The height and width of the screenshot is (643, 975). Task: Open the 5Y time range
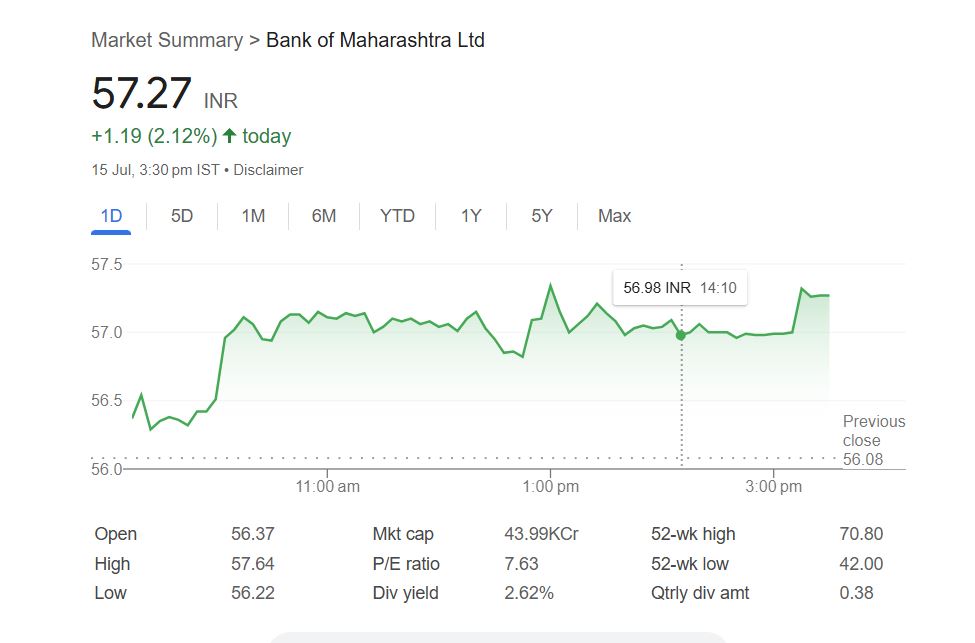pos(541,216)
